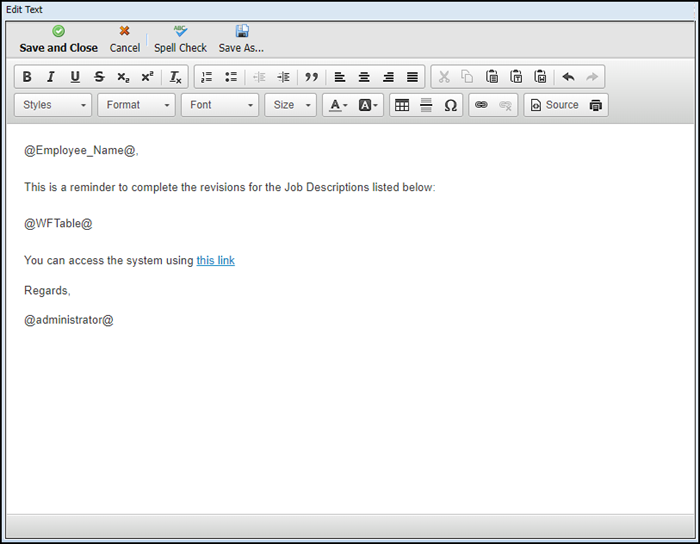Insert a table
Image resolution: width=700 pixels, height=544 pixels.
tap(402, 105)
